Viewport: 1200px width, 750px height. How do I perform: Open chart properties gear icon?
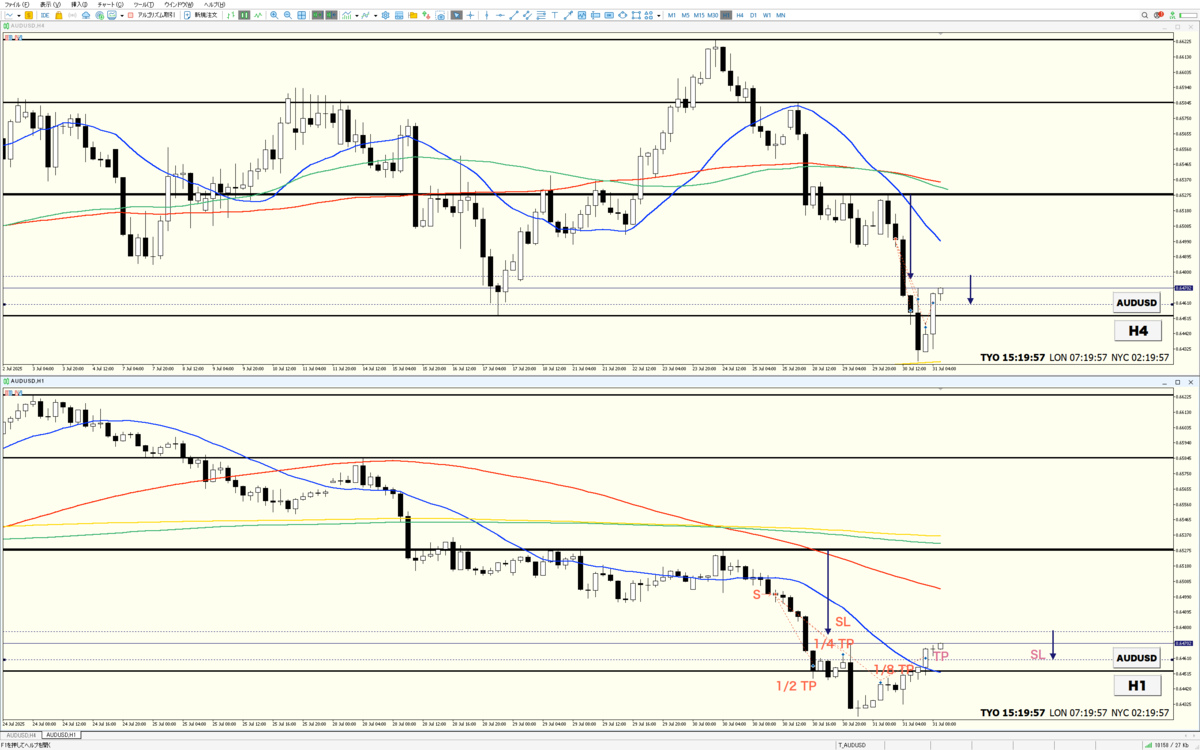[x=386, y=15]
